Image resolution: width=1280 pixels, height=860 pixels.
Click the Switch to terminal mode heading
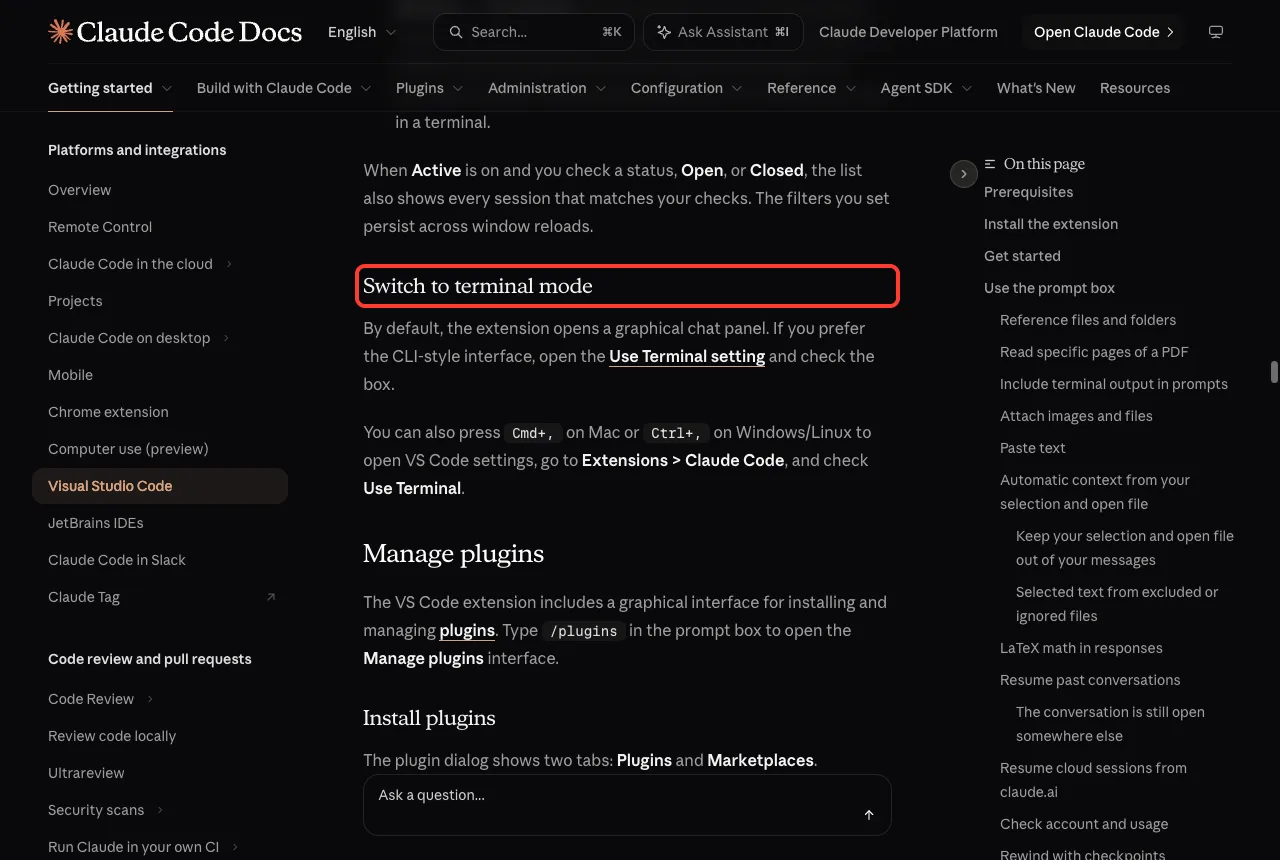pos(478,286)
